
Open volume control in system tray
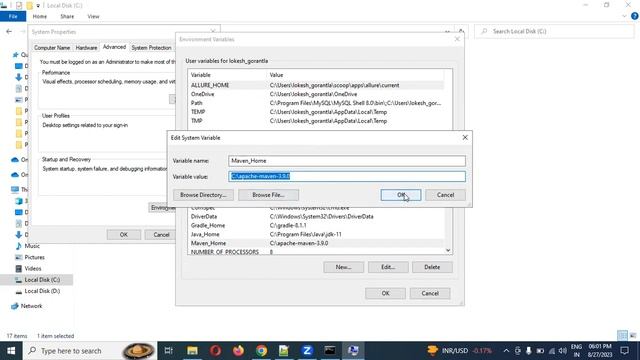tap(563, 351)
